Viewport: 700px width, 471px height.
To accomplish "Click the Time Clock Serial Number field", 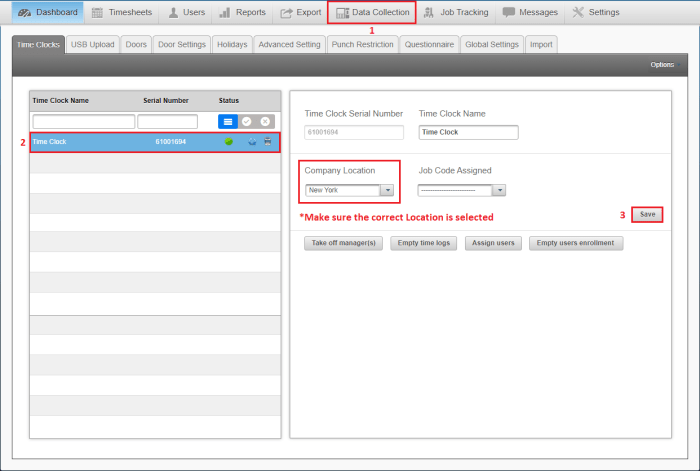I will tap(354, 132).
